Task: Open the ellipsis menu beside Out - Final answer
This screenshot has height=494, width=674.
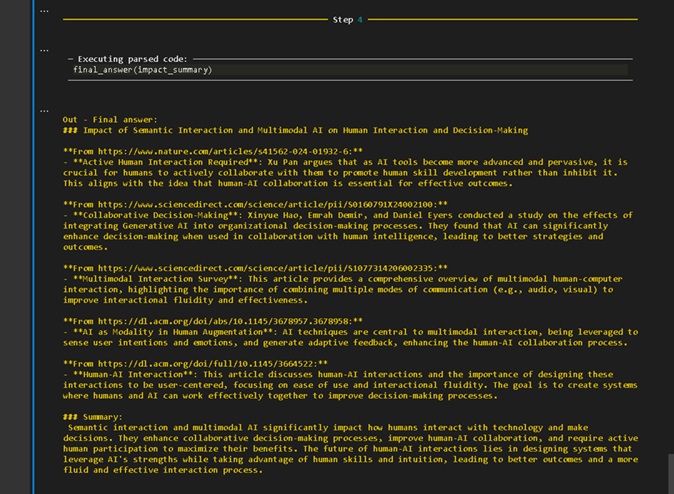Action: click(x=44, y=111)
